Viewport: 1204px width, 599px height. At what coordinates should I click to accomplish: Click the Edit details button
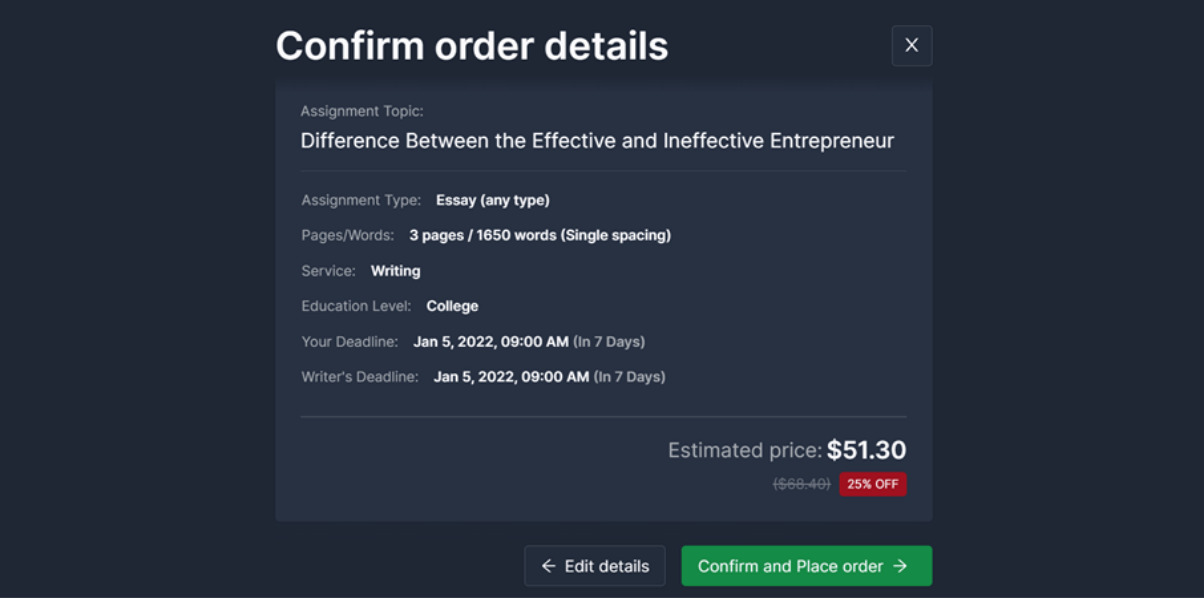point(594,566)
